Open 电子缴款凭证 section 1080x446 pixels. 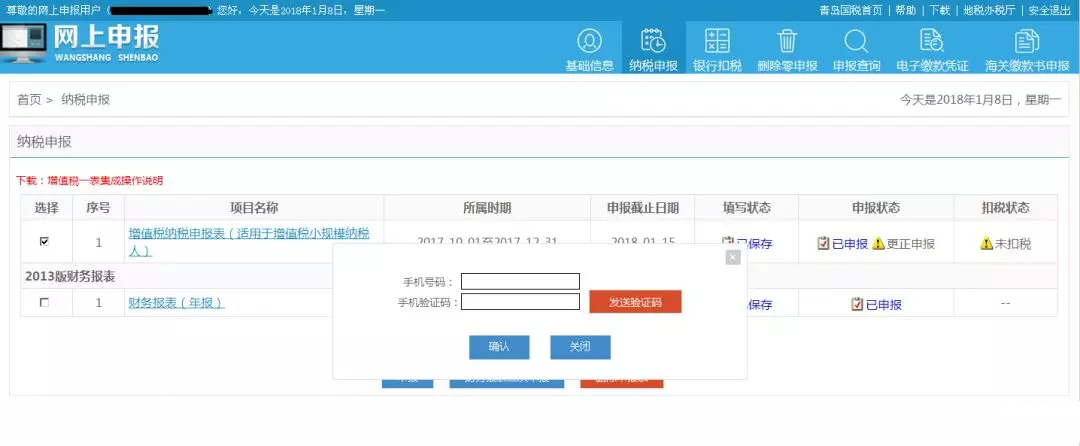coord(932,49)
